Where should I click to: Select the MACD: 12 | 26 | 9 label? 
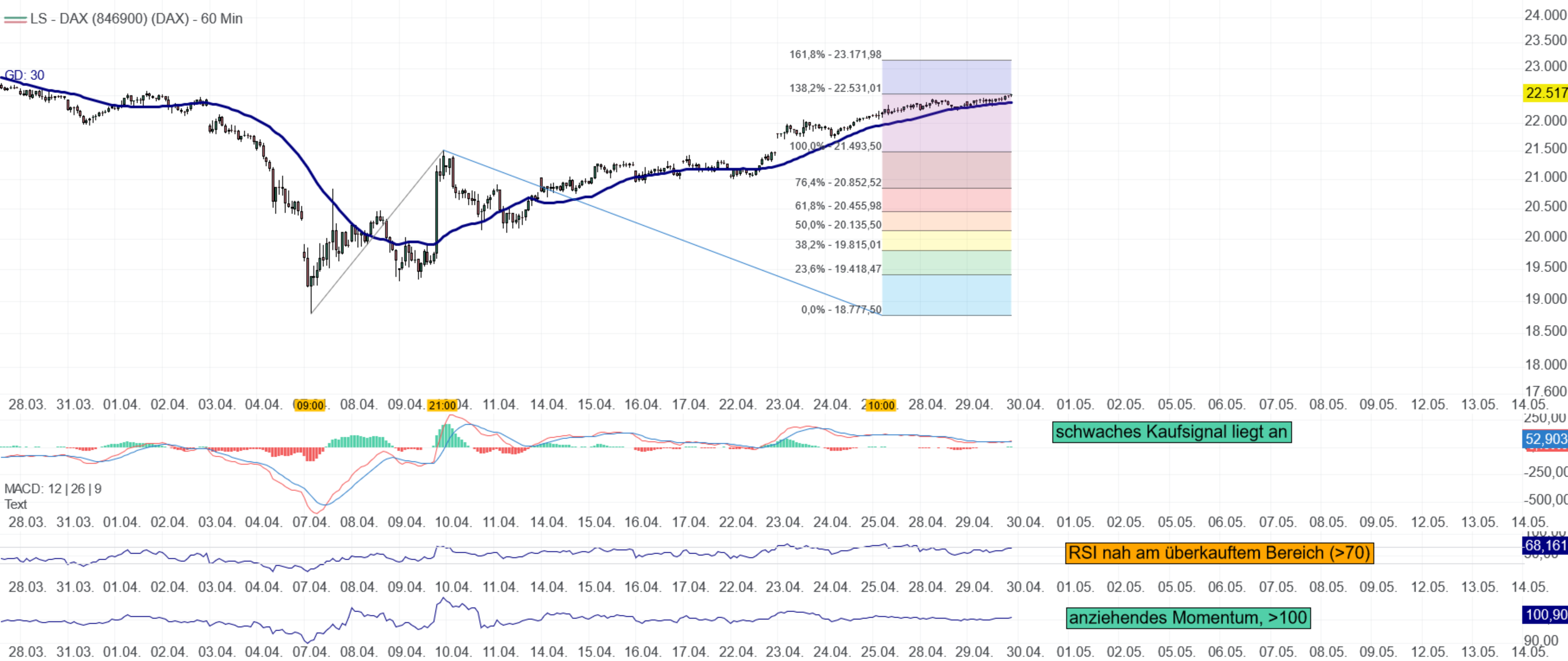[53, 489]
